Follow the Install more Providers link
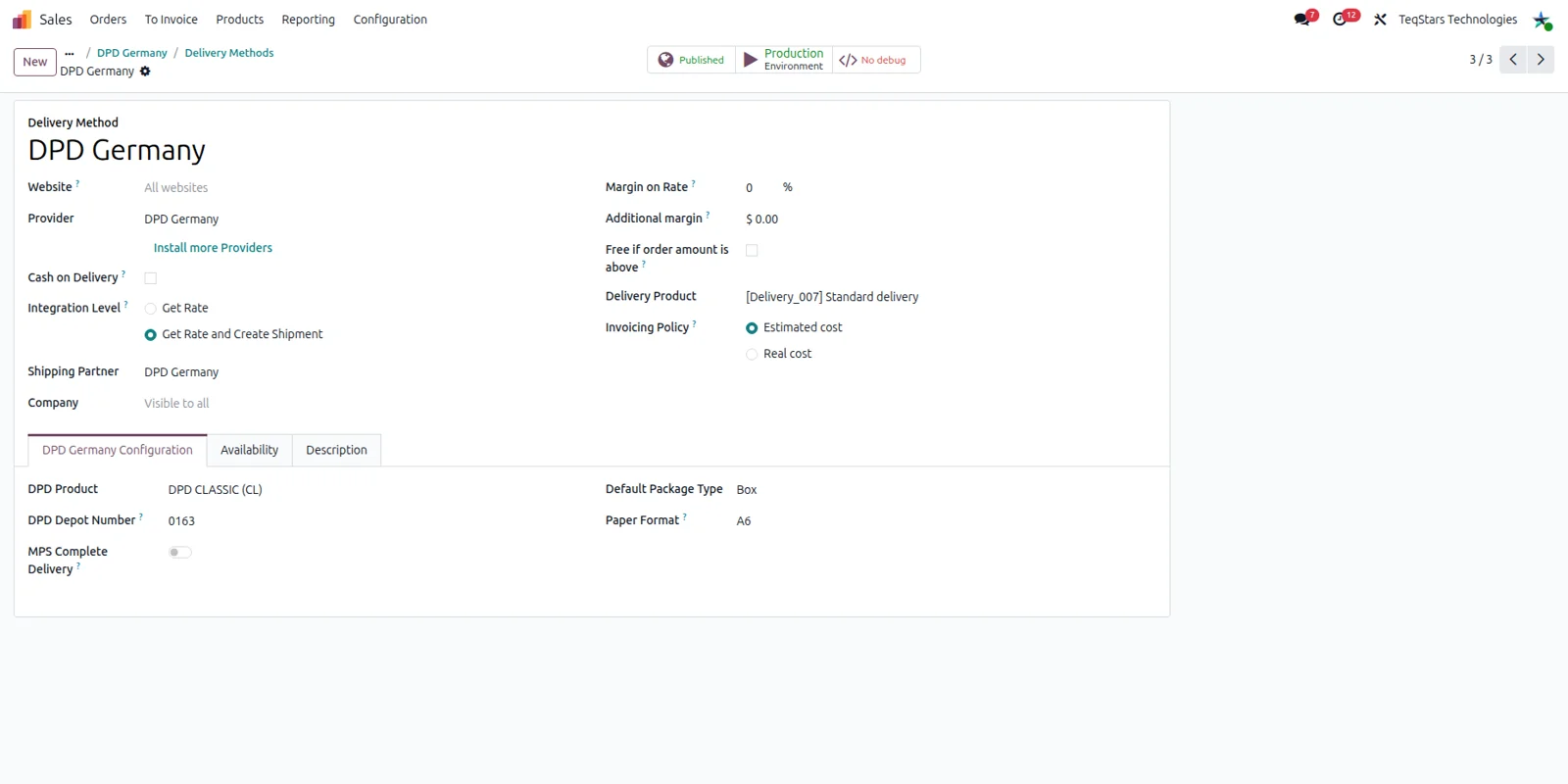 pyautogui.click(x=213, y=249)
